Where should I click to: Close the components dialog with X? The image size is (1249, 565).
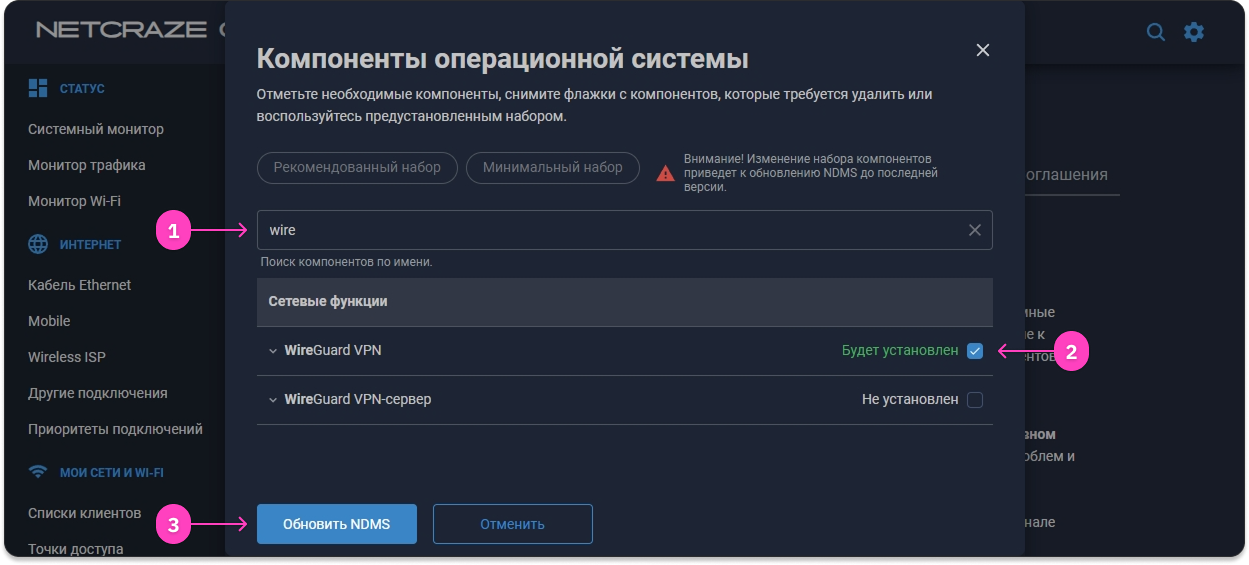point(982,50)
